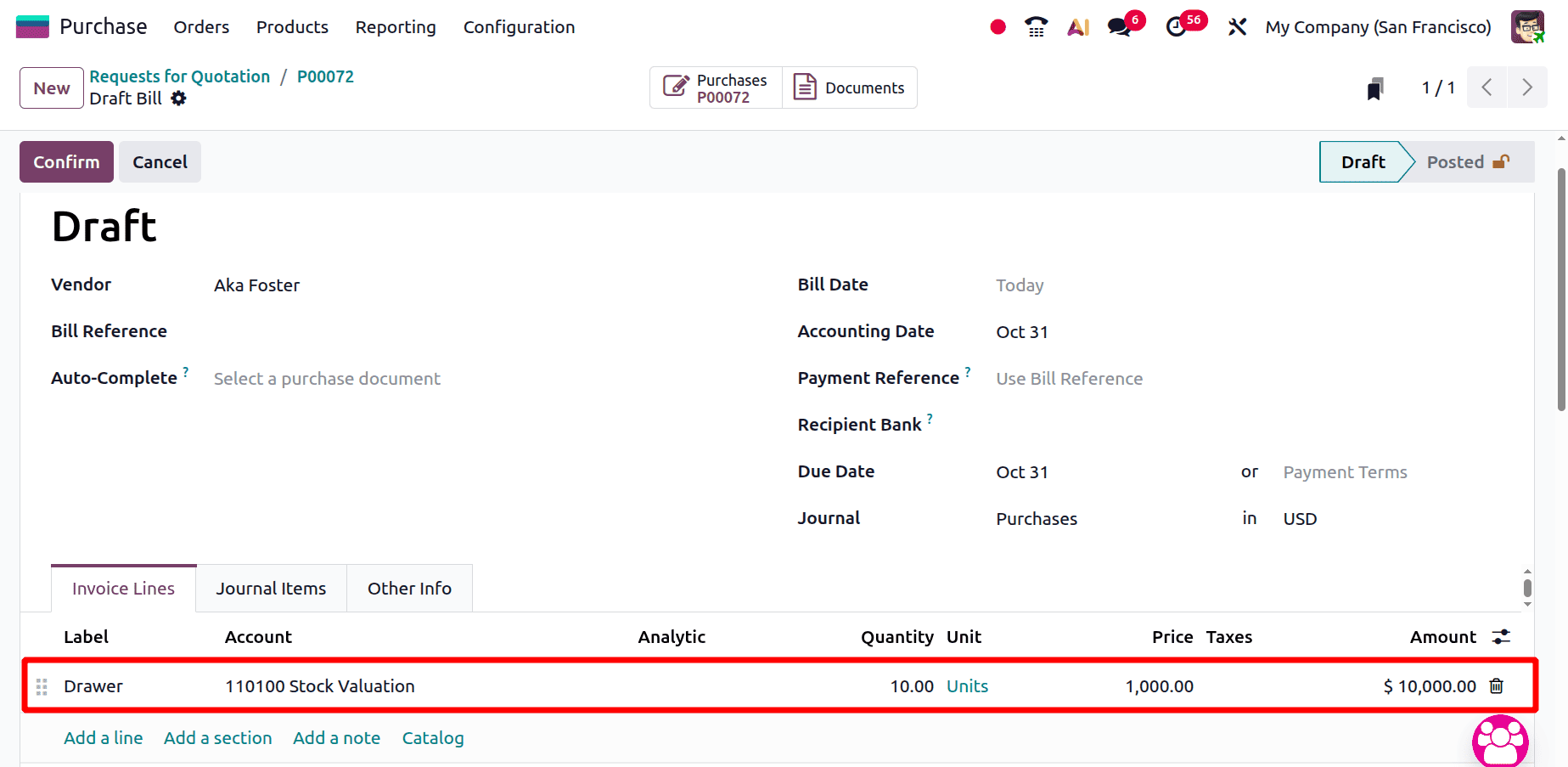Open the softphone dialer icon
Viewport: 1568px width, 767px height.
(1036, 26)
